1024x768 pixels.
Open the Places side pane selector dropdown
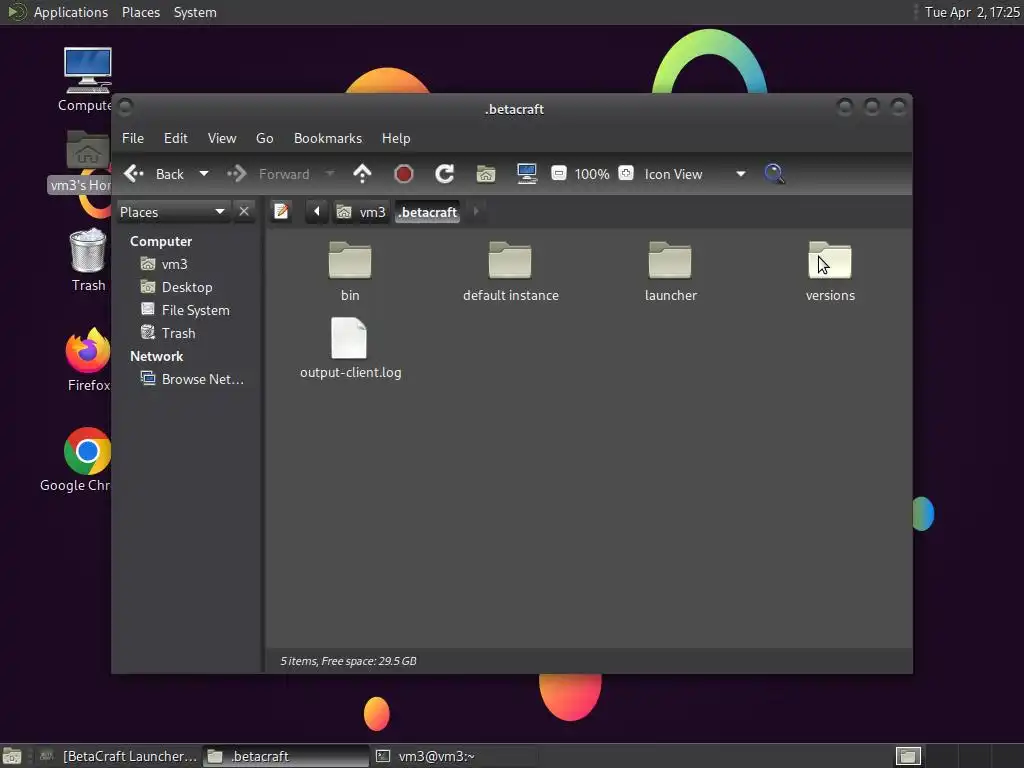point(172,212)
